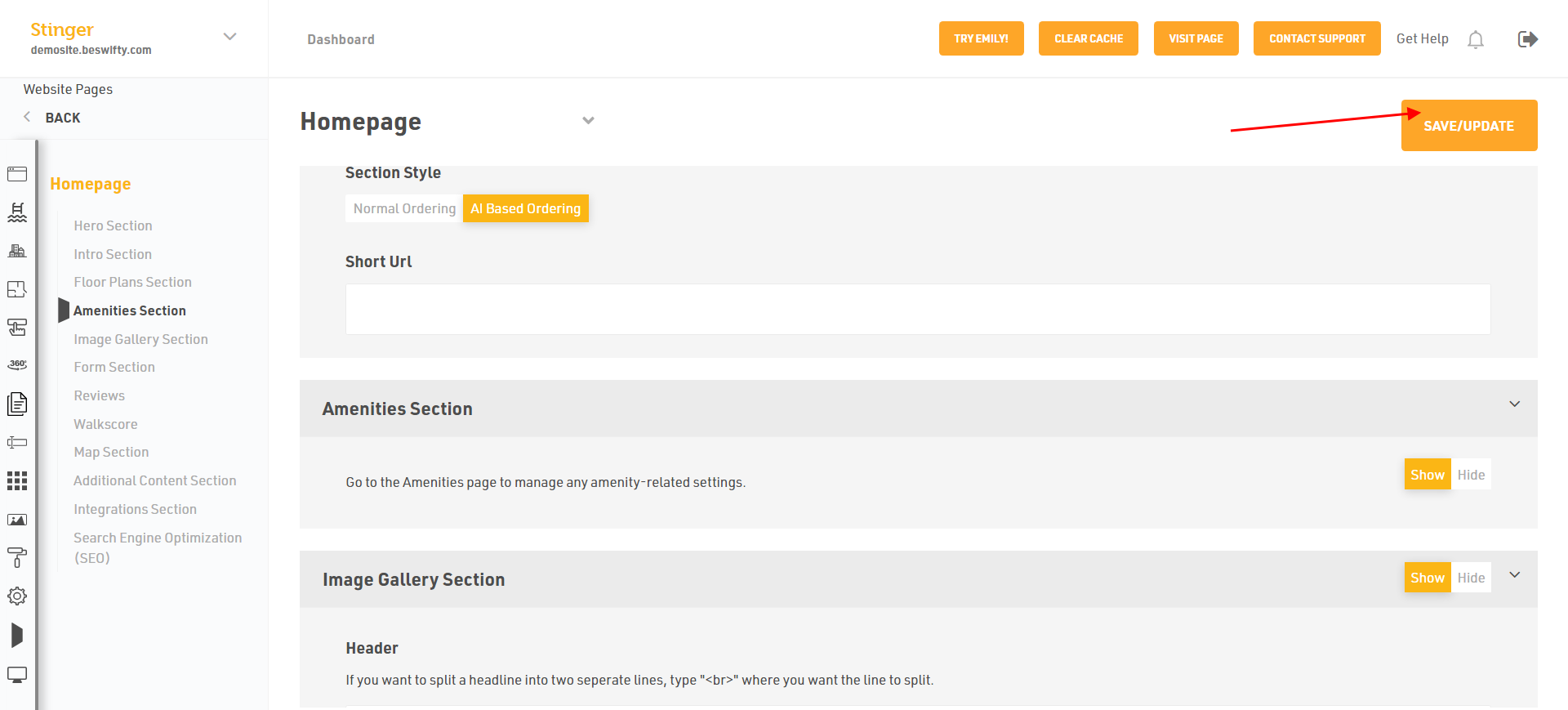Open the Homepage page selector chevron
Viewport: 1568px width, 710px height.
click(x=588, y=121)
